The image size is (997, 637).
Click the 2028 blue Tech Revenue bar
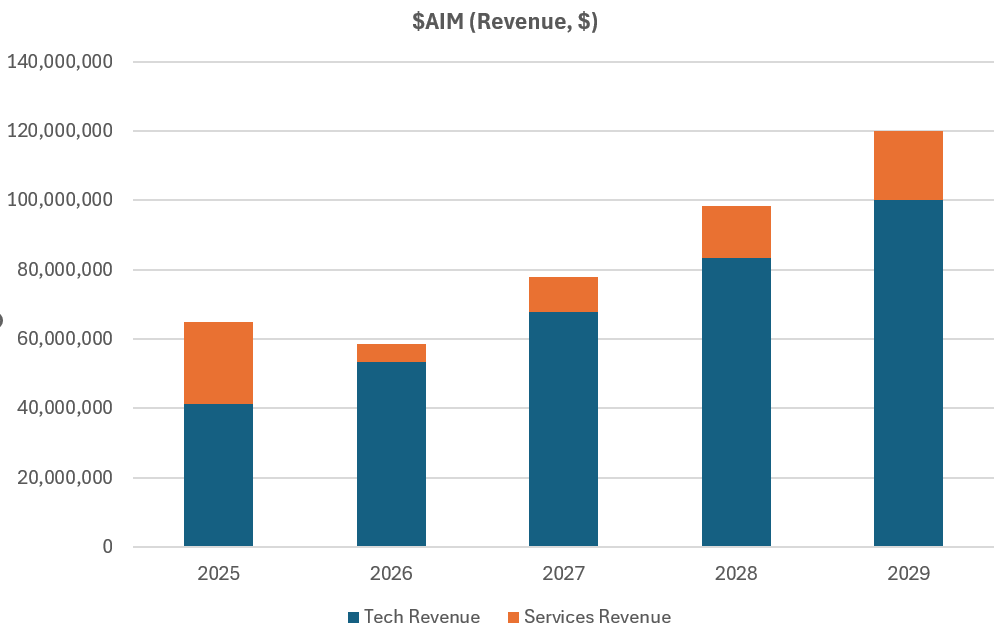[x=736, y=402]
